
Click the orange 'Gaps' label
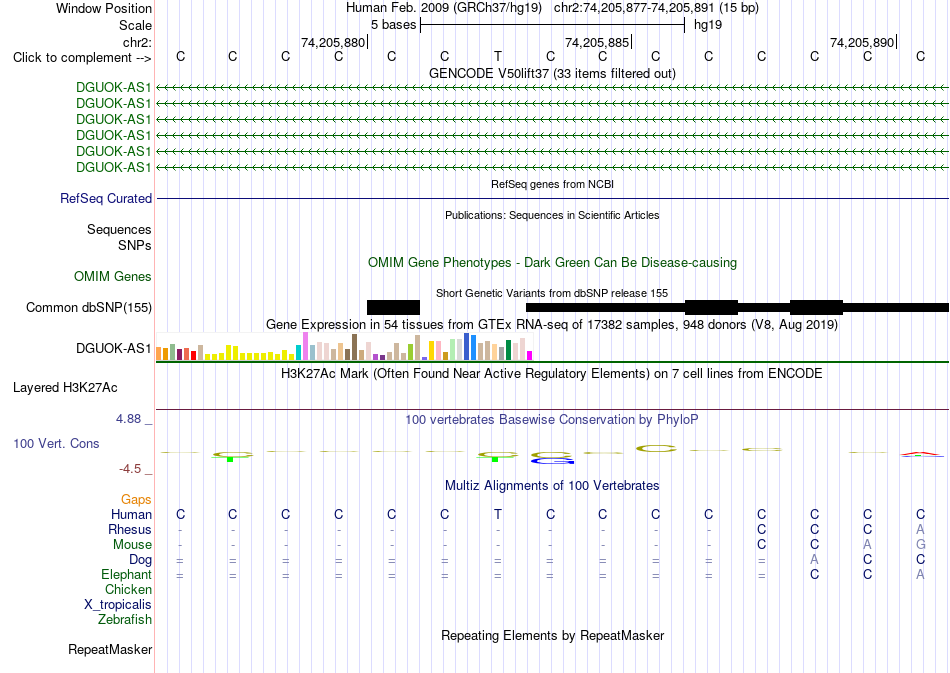136,499
